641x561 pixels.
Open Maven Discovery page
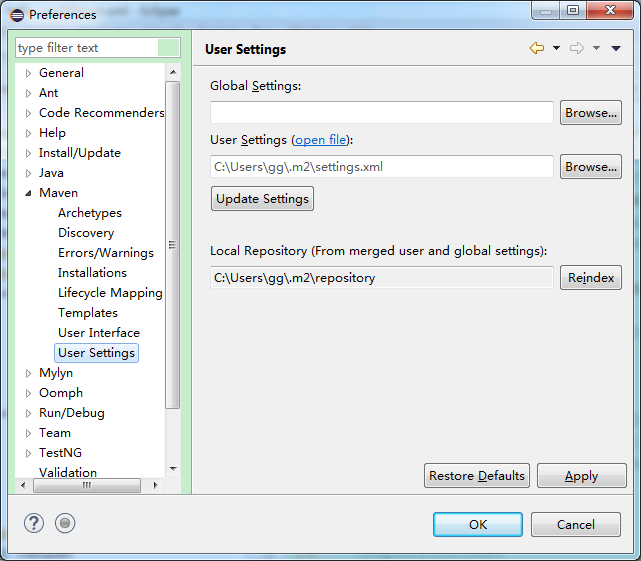click(x=86, y=233)
